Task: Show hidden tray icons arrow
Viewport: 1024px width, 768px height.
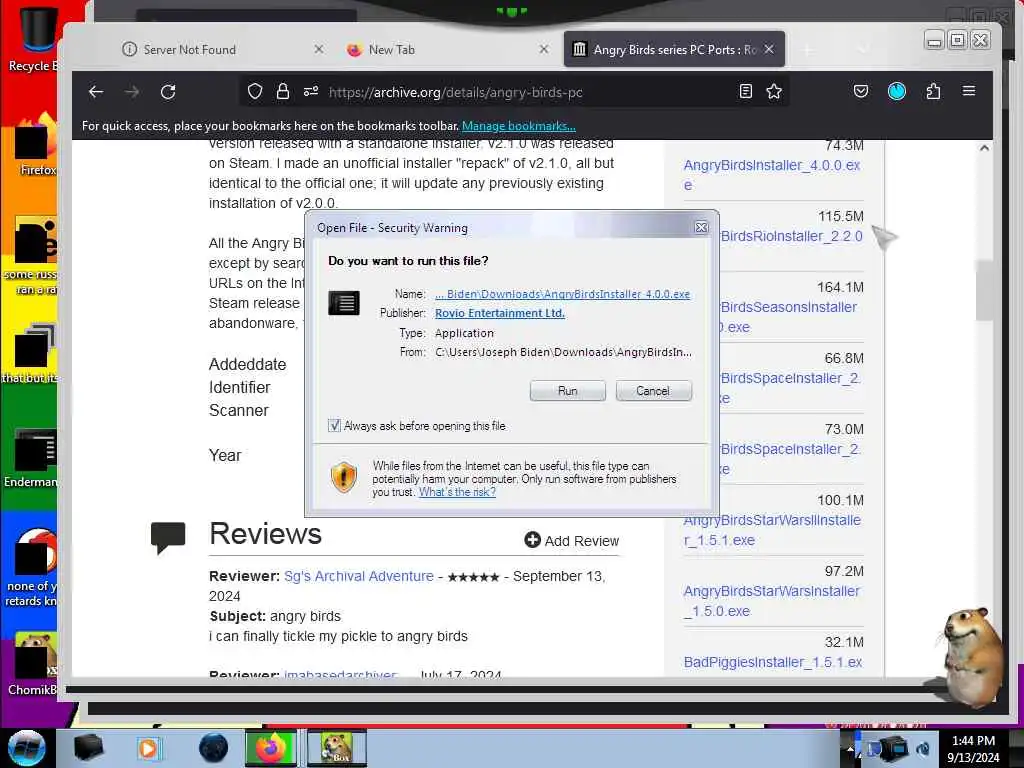Action: coord(850,748)
